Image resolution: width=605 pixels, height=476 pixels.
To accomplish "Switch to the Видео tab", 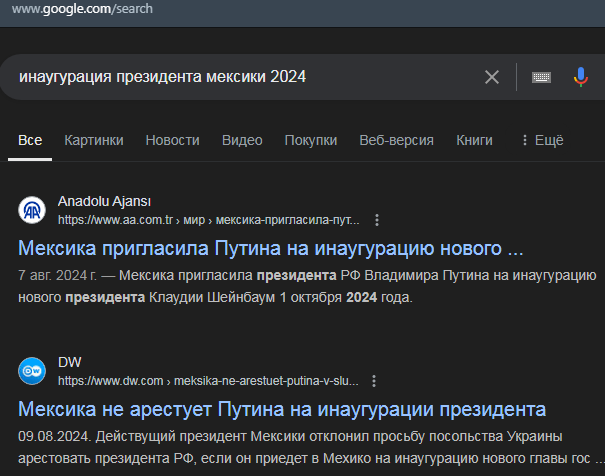I will click(242, 140).
